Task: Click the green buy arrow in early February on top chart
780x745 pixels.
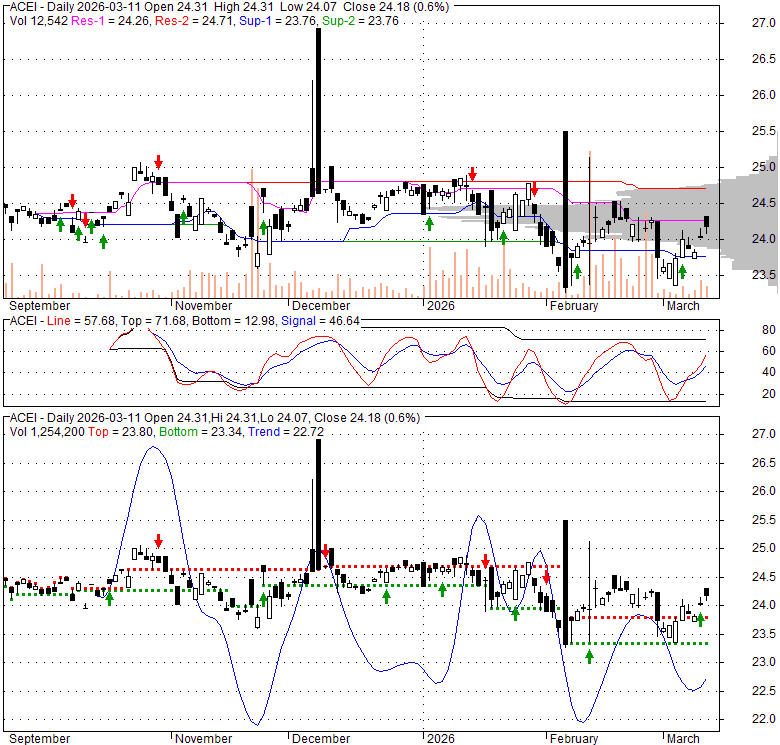Action: pos(577,271)
